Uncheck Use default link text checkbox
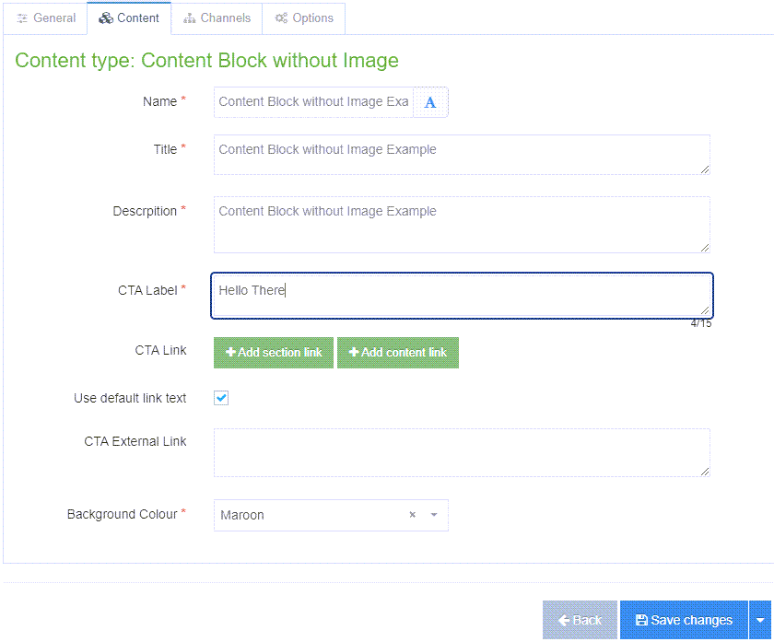 [222, 398]
